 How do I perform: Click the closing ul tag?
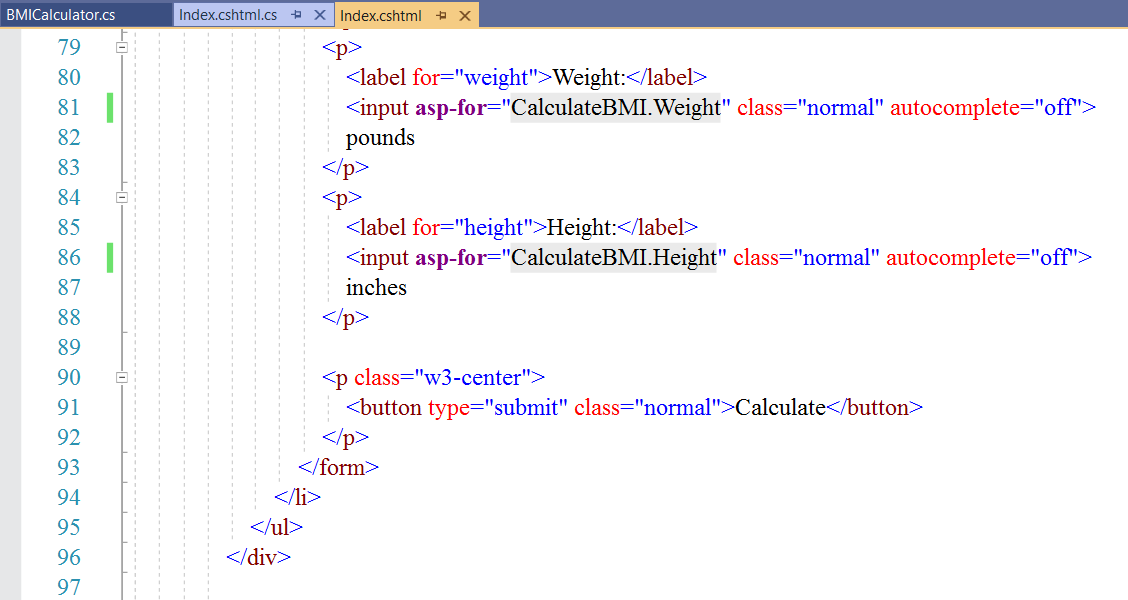pos(276,527)
